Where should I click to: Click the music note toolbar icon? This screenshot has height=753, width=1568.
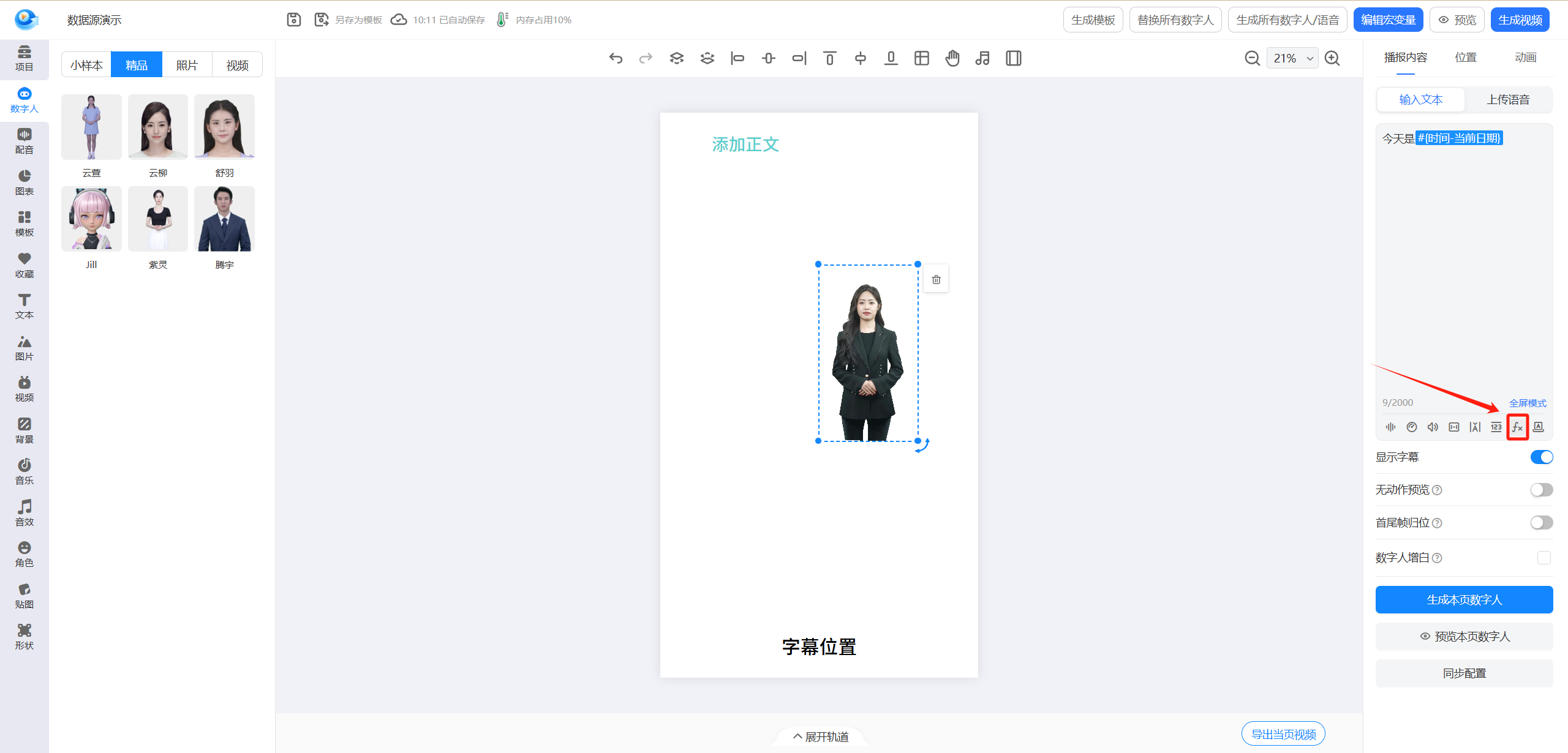[x=982, y=58]
